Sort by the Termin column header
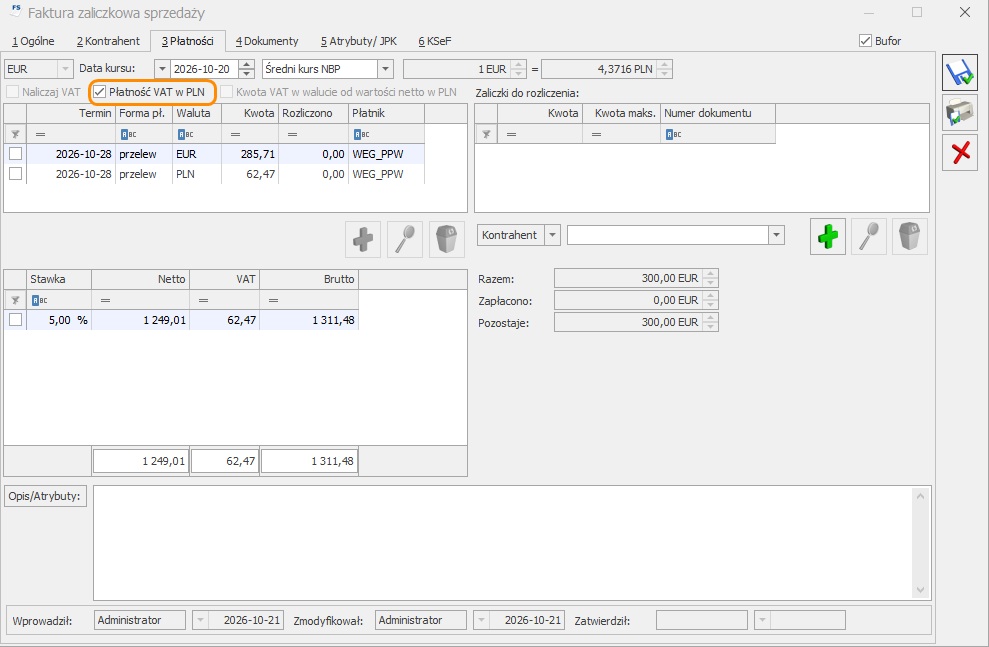Screen dimensions: 989x647 (70, 114)
